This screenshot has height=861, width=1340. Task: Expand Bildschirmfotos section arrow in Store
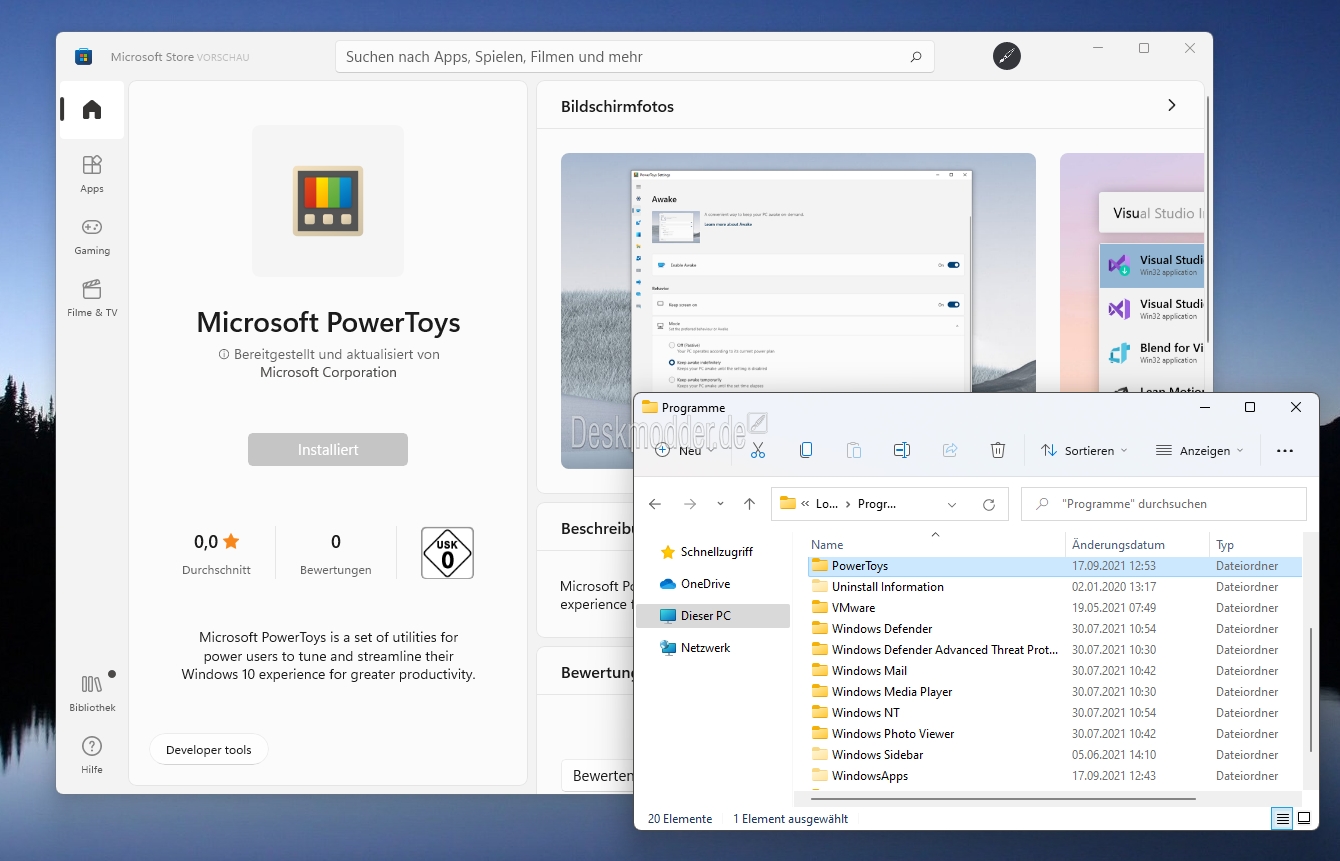click(1172, 105)
